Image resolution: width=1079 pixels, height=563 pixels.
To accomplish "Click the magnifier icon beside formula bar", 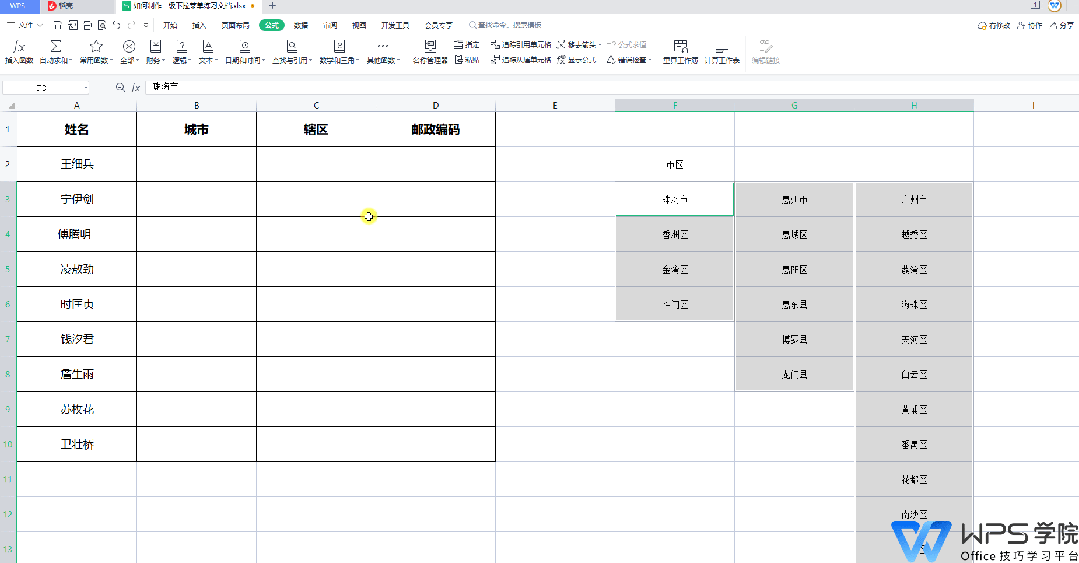I will tap(120, 87).
